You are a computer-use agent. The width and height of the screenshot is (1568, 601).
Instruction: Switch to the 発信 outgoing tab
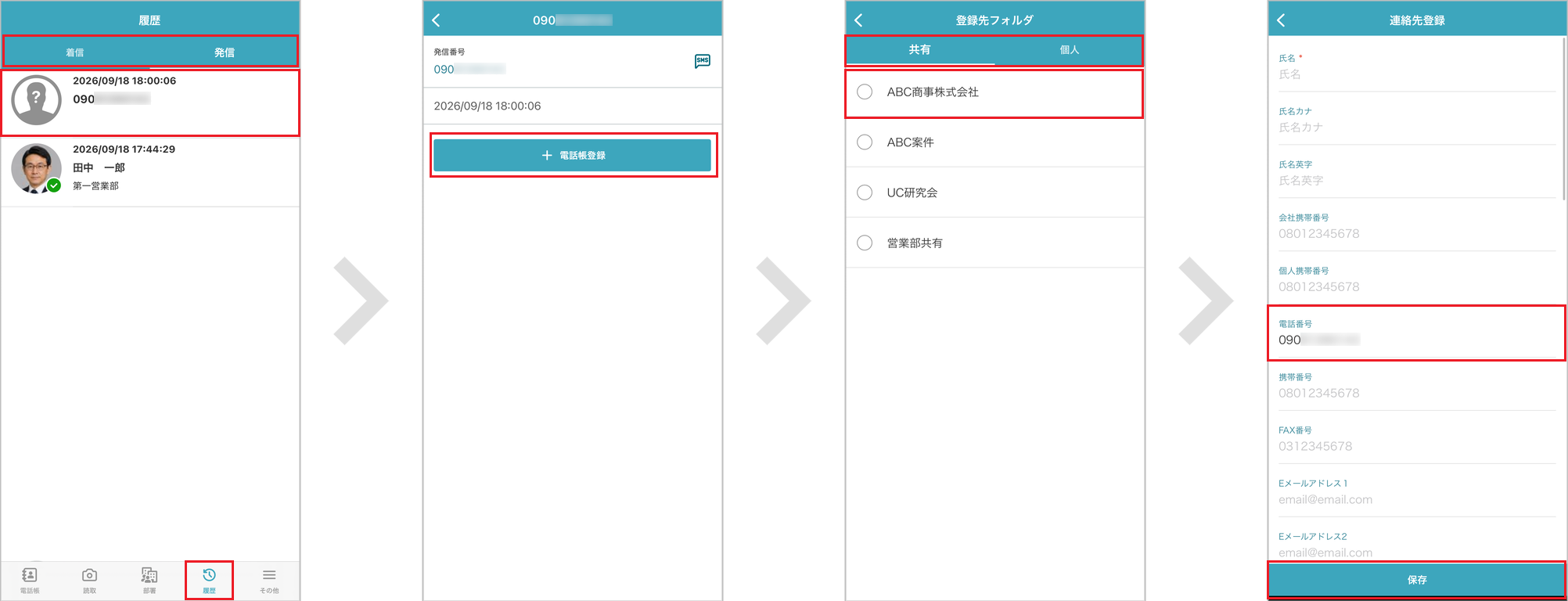pos(225,52)
